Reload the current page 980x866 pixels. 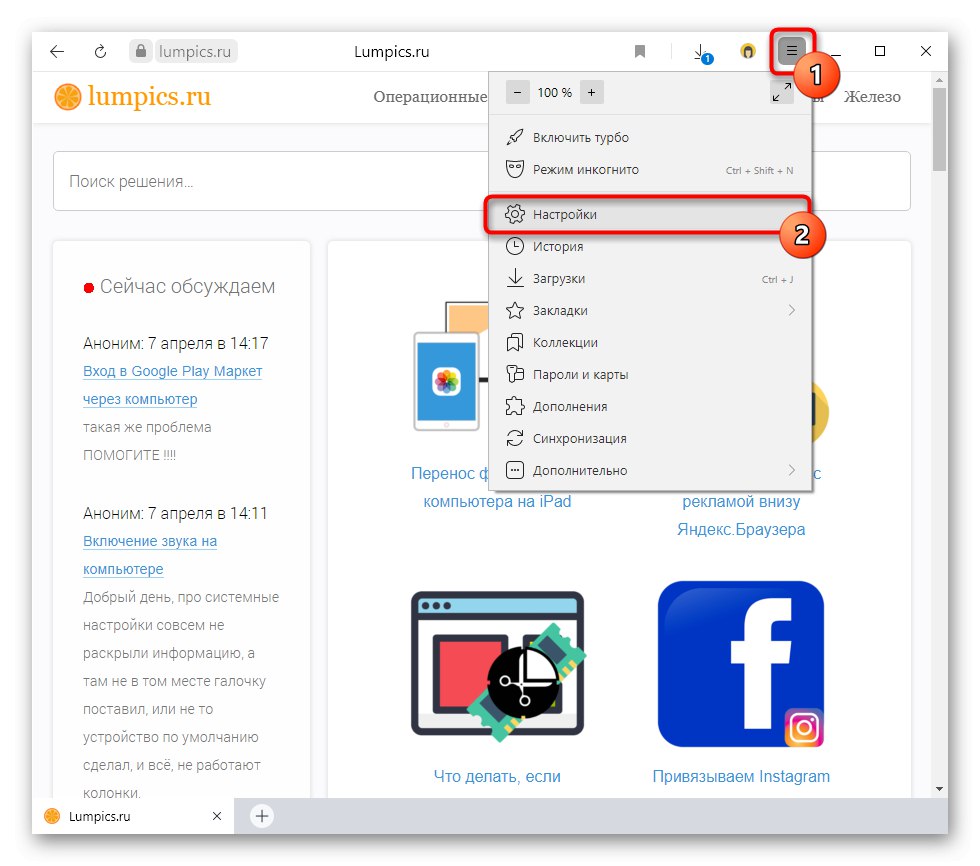click(100, 51)
